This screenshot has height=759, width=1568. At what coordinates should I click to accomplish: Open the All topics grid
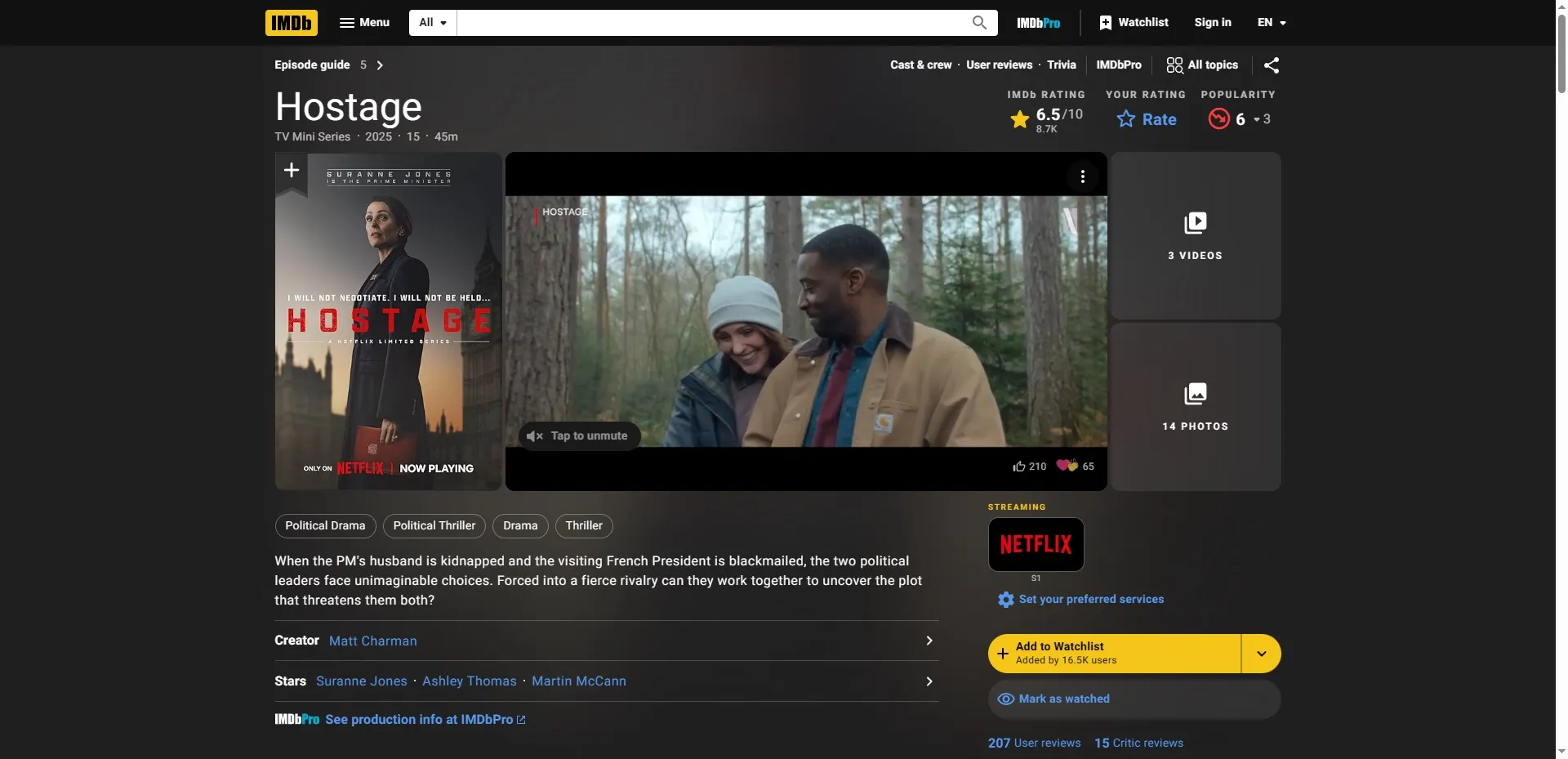pyautogui.click(x=1200, y=65)
